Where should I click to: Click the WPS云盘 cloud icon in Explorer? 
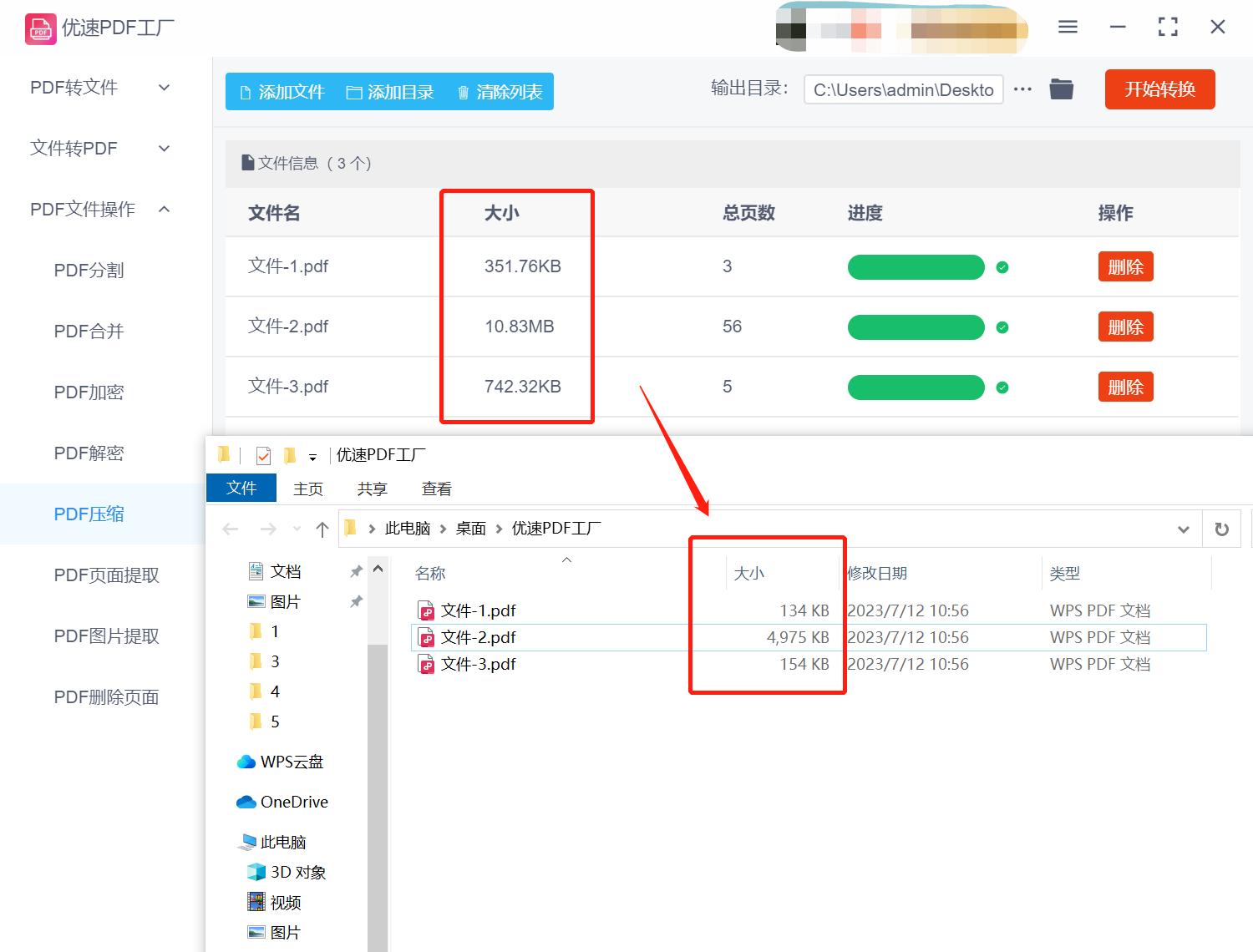(246, 762)
